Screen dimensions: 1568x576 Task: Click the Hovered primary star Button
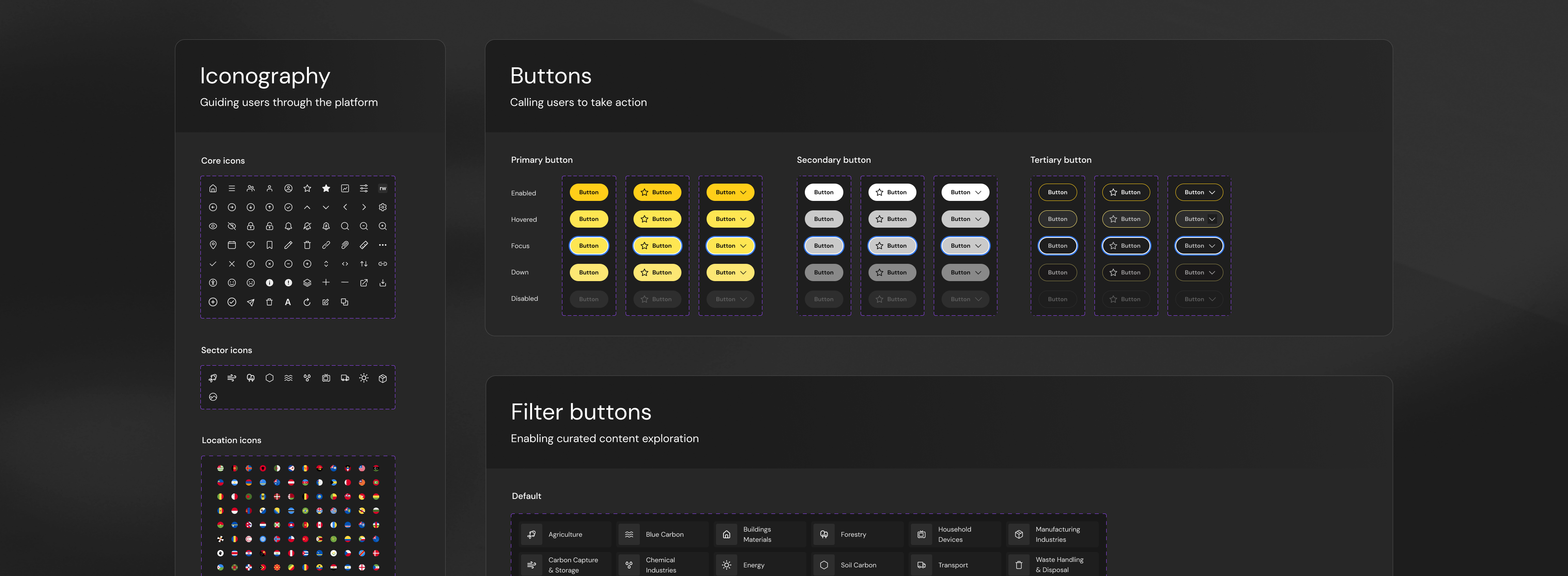tap(657, 219)
